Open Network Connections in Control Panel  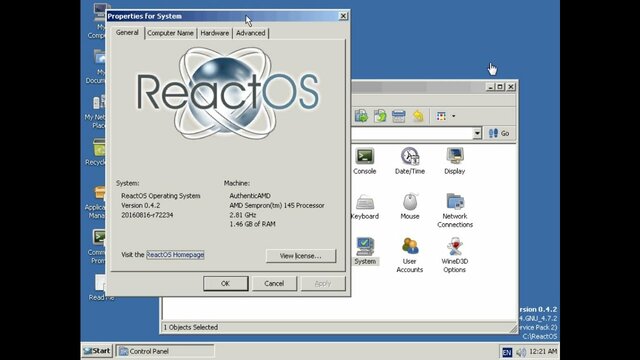pyautogui.click(x=455, y=210)
